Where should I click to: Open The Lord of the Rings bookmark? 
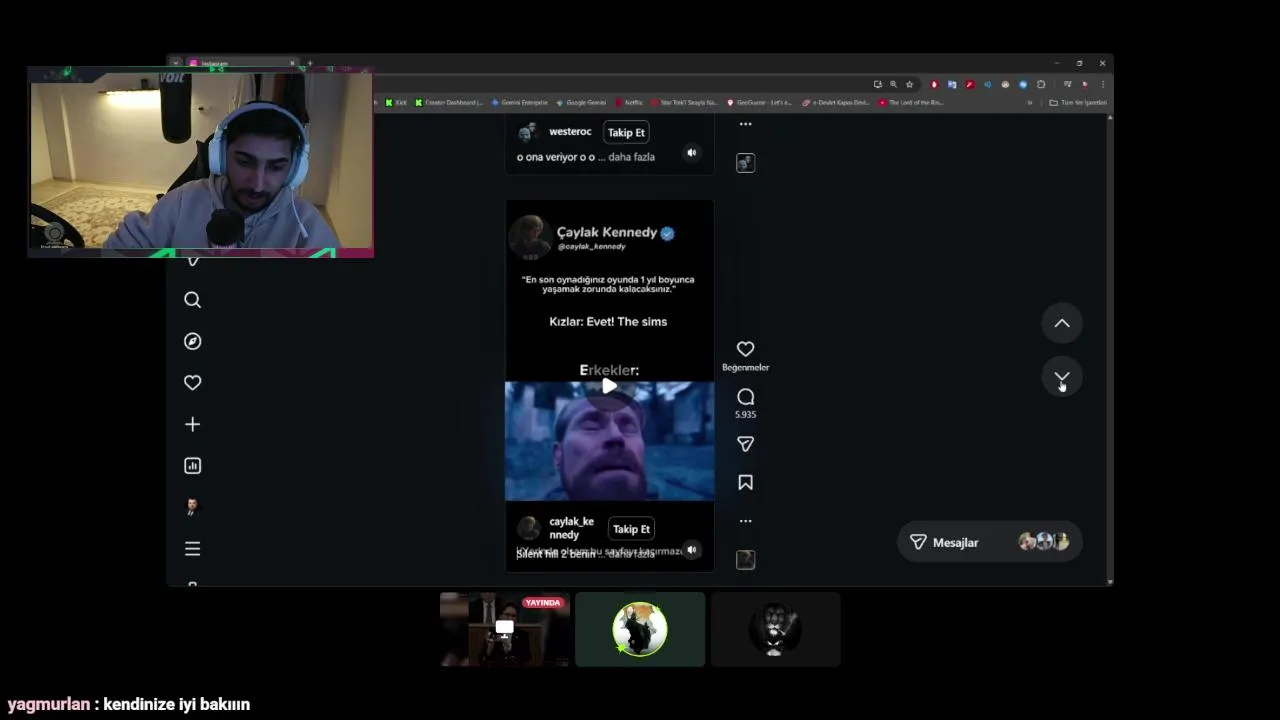point(912,102)
